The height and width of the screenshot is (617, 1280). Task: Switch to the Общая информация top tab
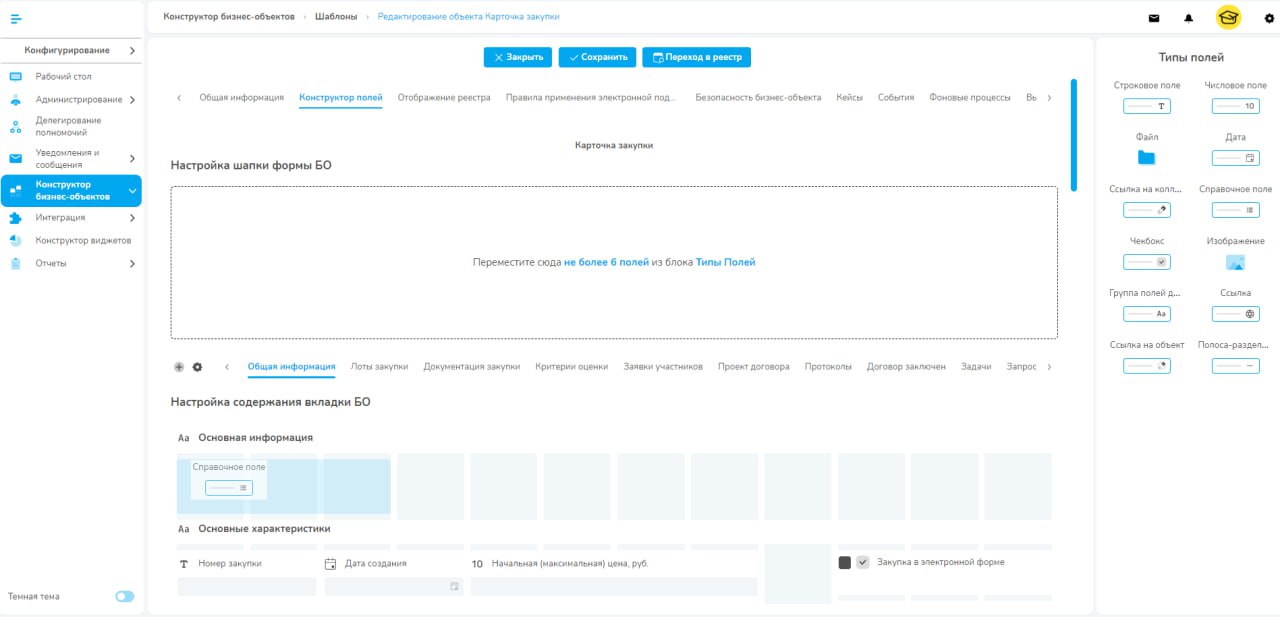click(x=241, y=97)
